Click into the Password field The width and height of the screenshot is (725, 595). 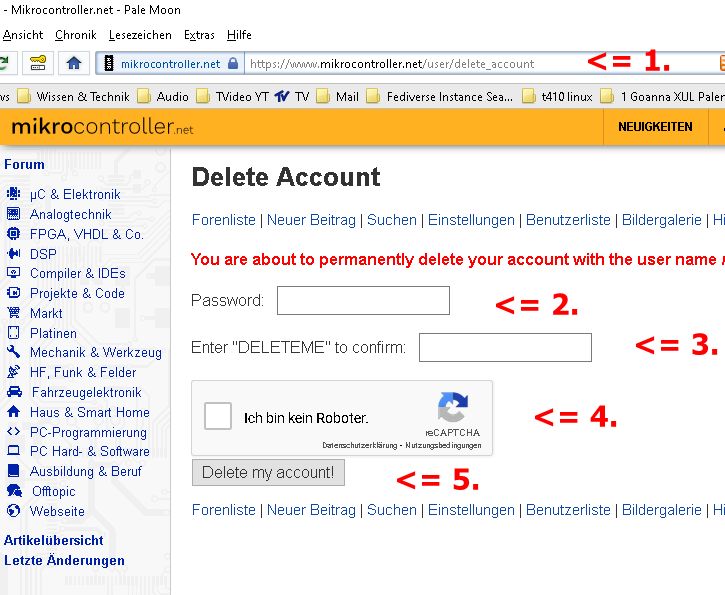363,301
